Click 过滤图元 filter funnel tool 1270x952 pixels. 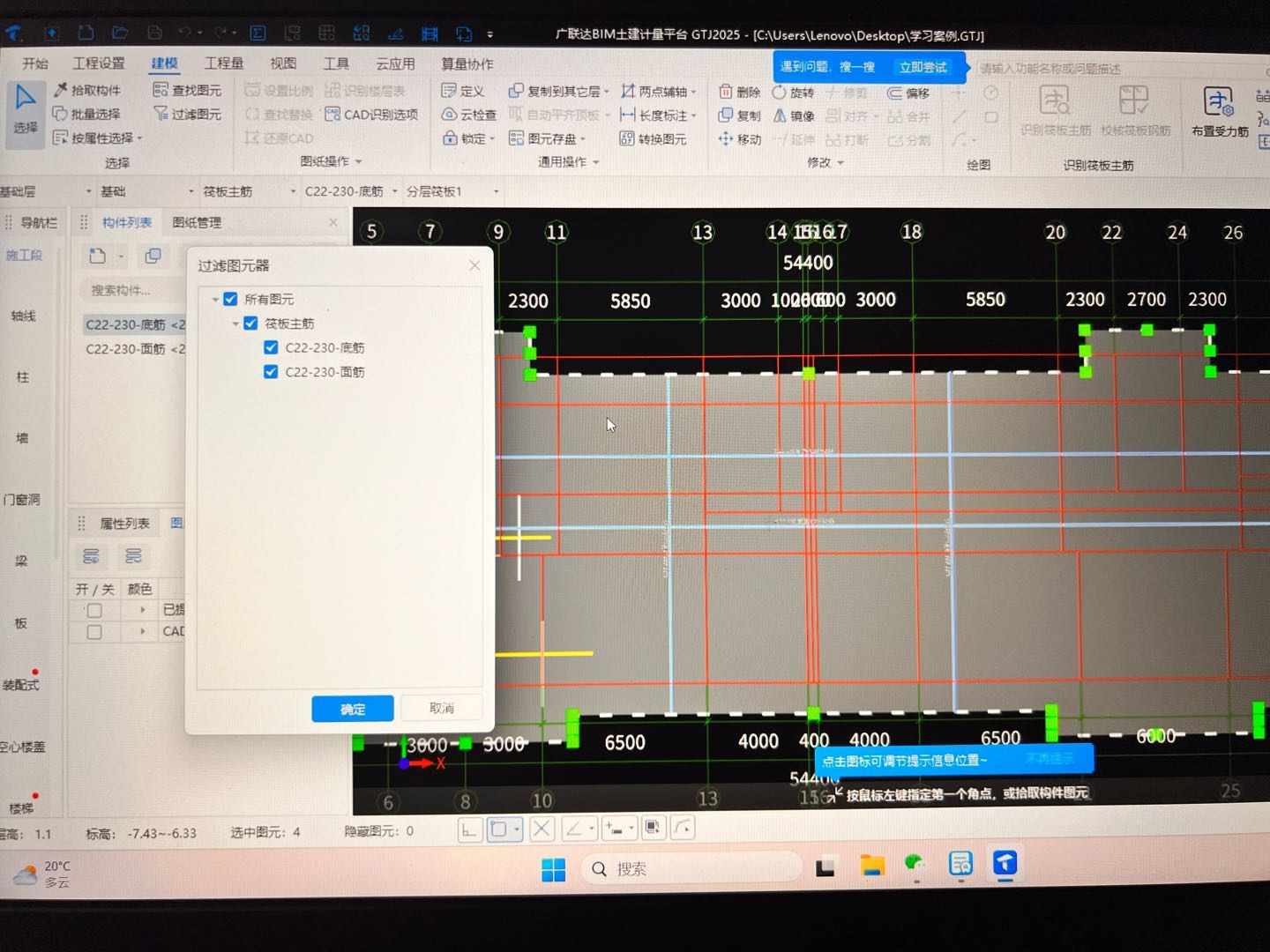coord(187,114)
